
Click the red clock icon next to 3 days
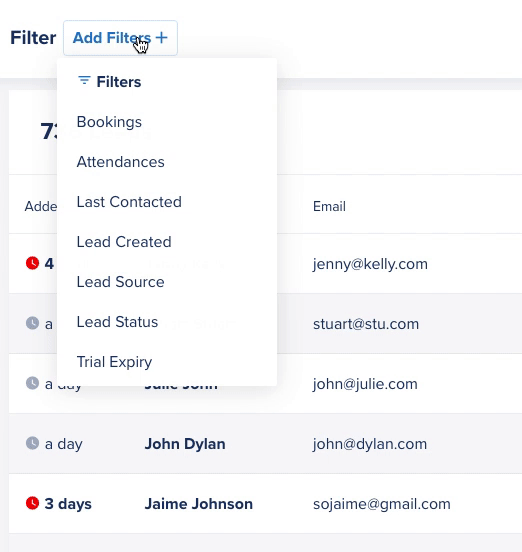tap(32, 503)
